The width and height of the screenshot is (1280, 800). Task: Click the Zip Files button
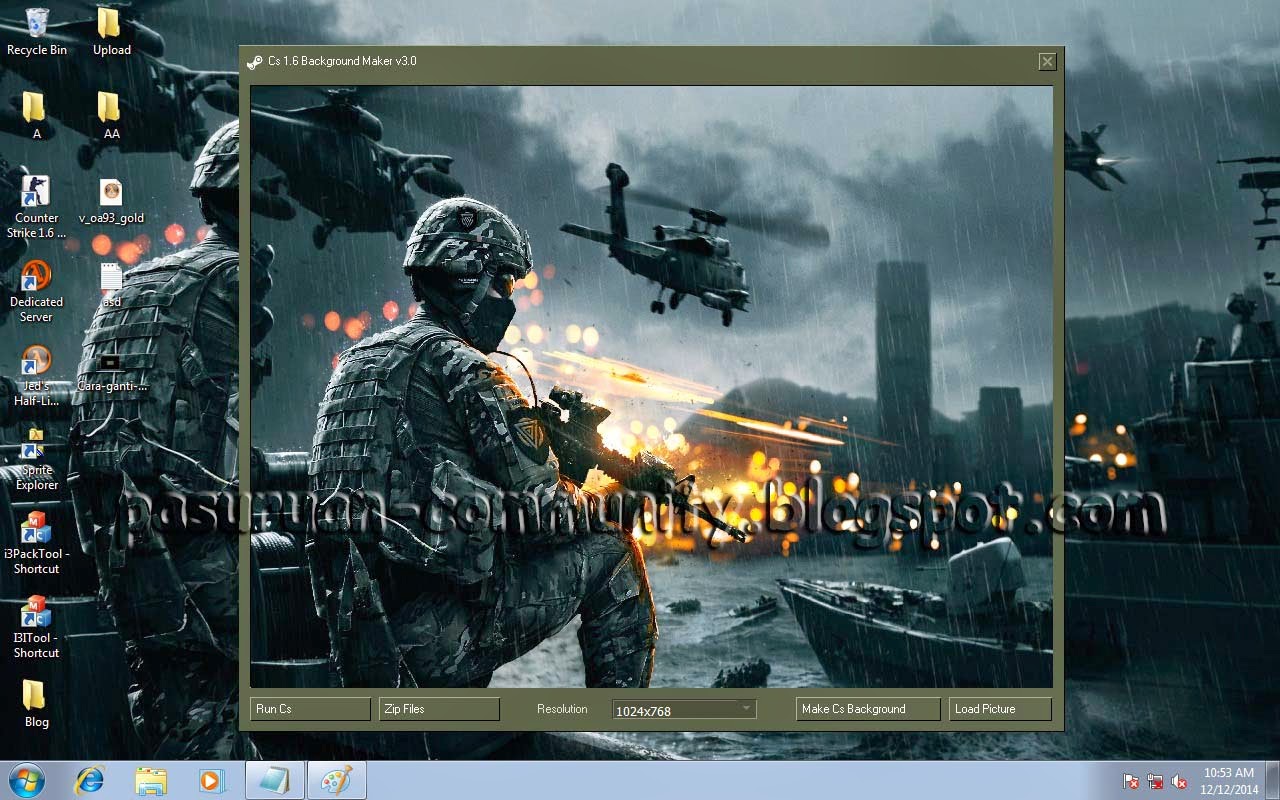coord(439,709)
